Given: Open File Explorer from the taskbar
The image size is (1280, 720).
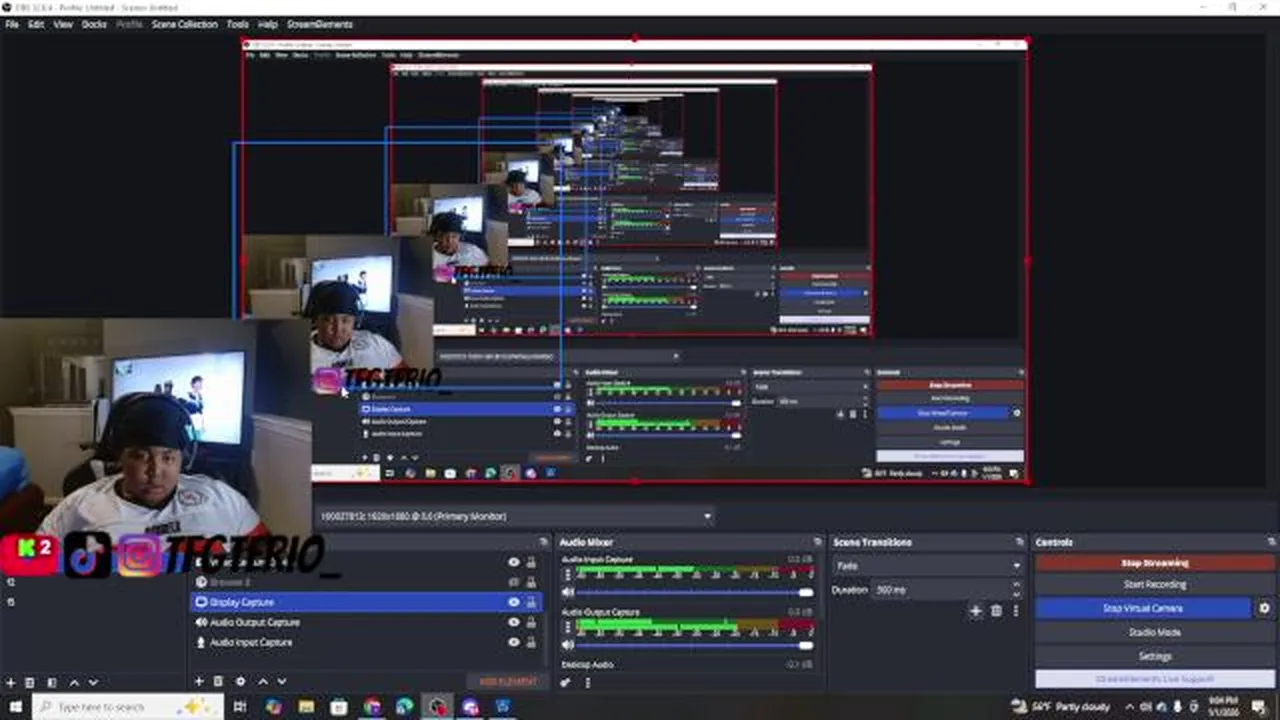Looking at the screenshot, I should [306, 707].
